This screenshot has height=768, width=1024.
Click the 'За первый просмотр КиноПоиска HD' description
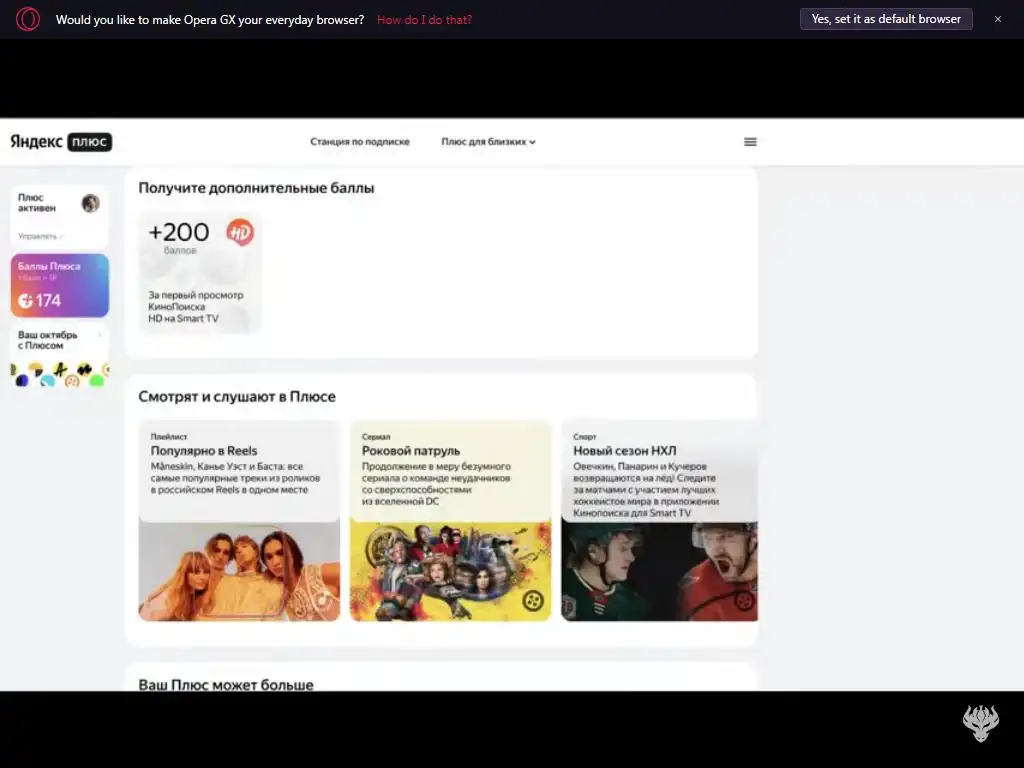click(x=196, y=306)
